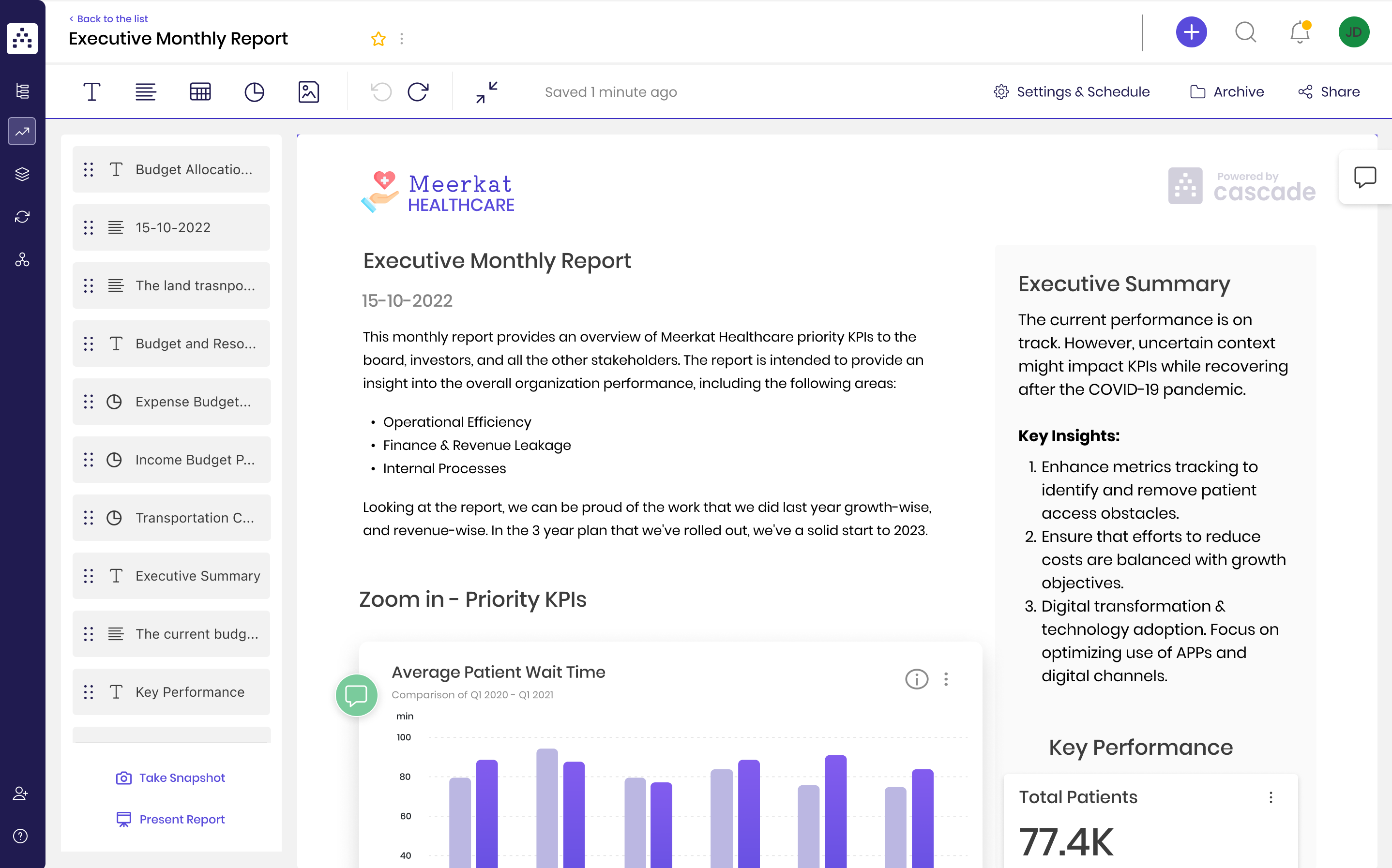The image size is (1392, 868).
Task: Click Take Snapshot
Action: coord(170,778)
